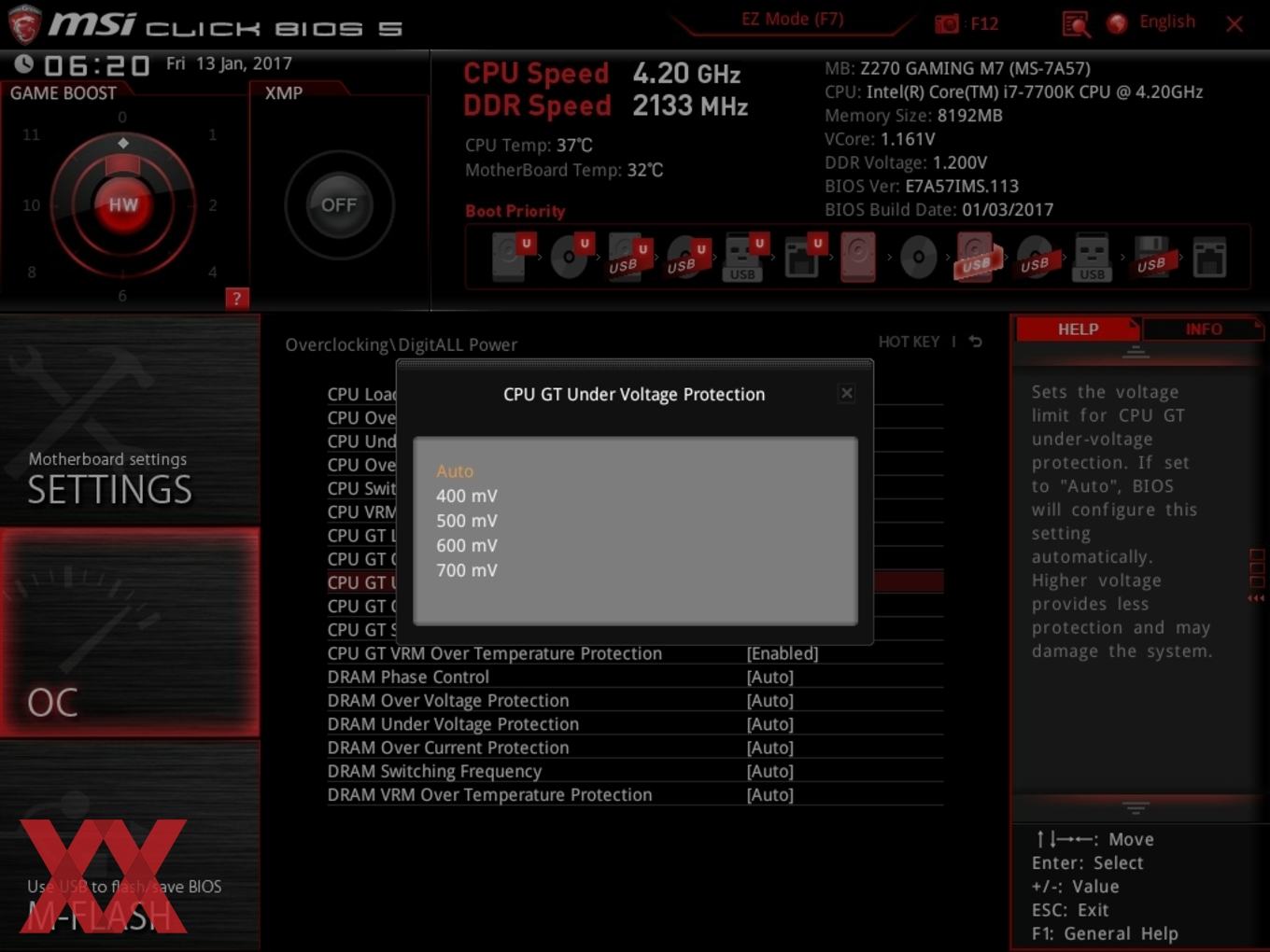Screen dimensions: 1270x952
Task: Open the Game Boost question mark help
Action: 236,299
